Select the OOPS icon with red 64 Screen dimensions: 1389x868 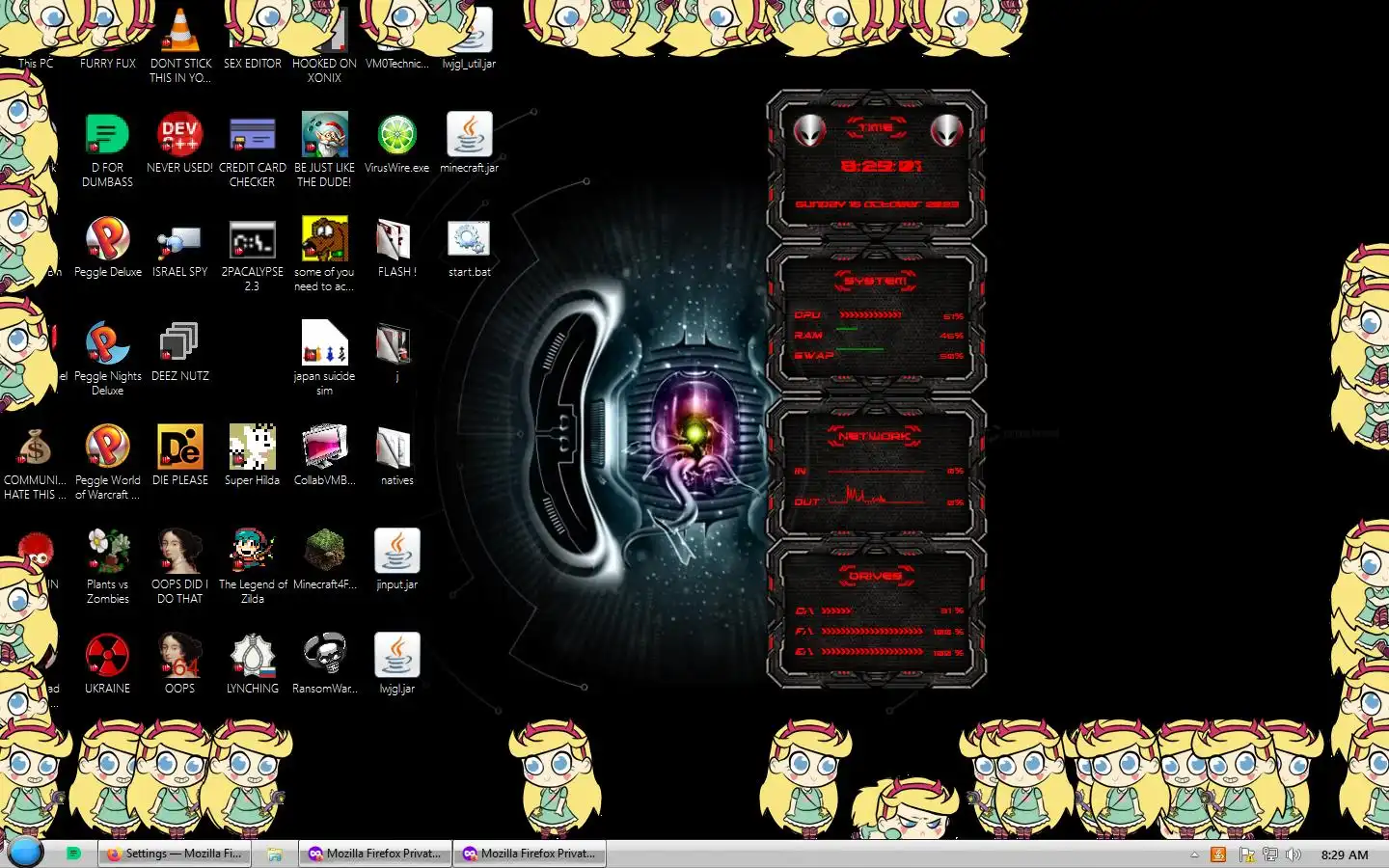(x=179, y=664)
